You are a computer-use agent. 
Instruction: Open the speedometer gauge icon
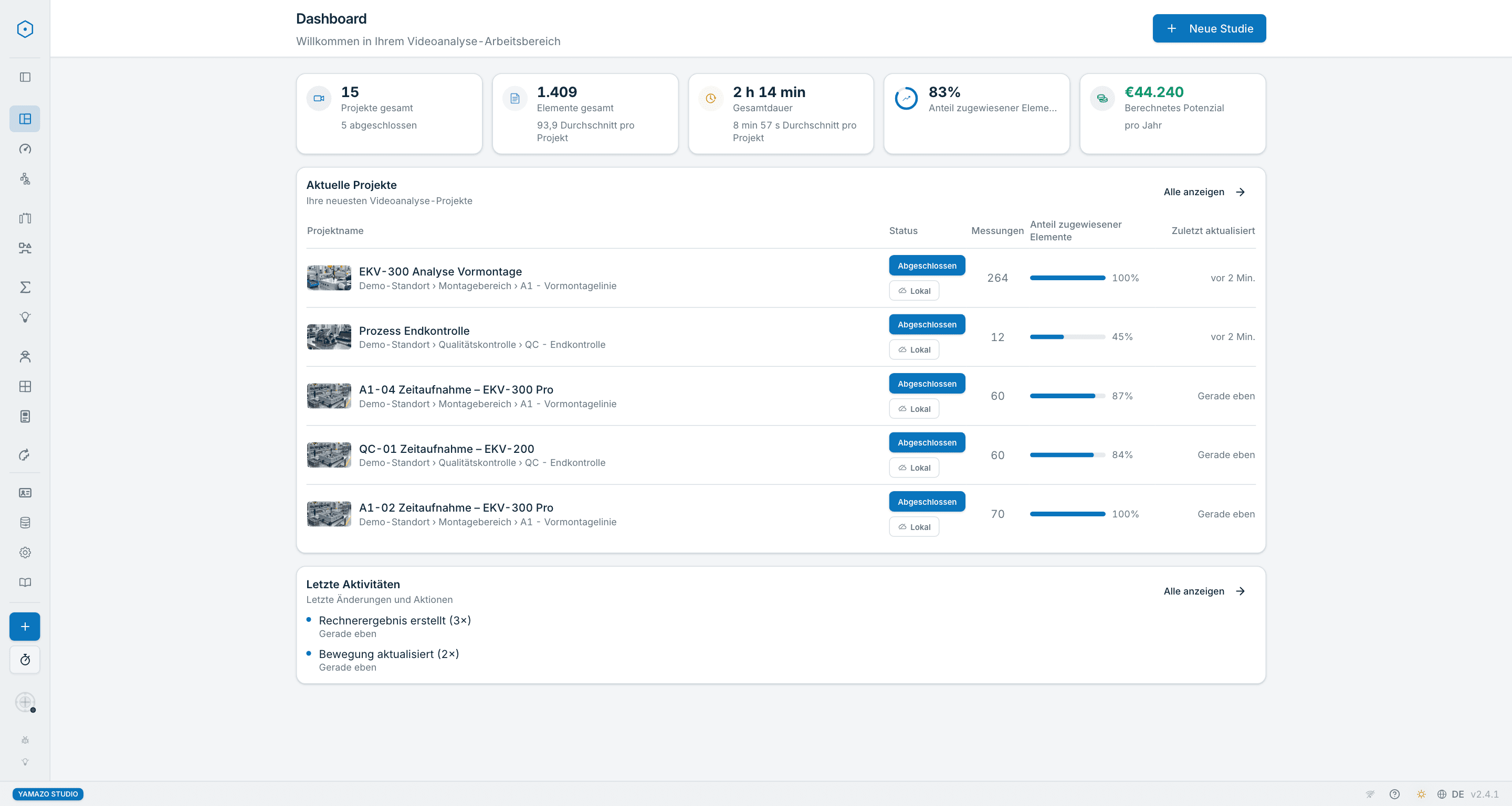(25, 149)
